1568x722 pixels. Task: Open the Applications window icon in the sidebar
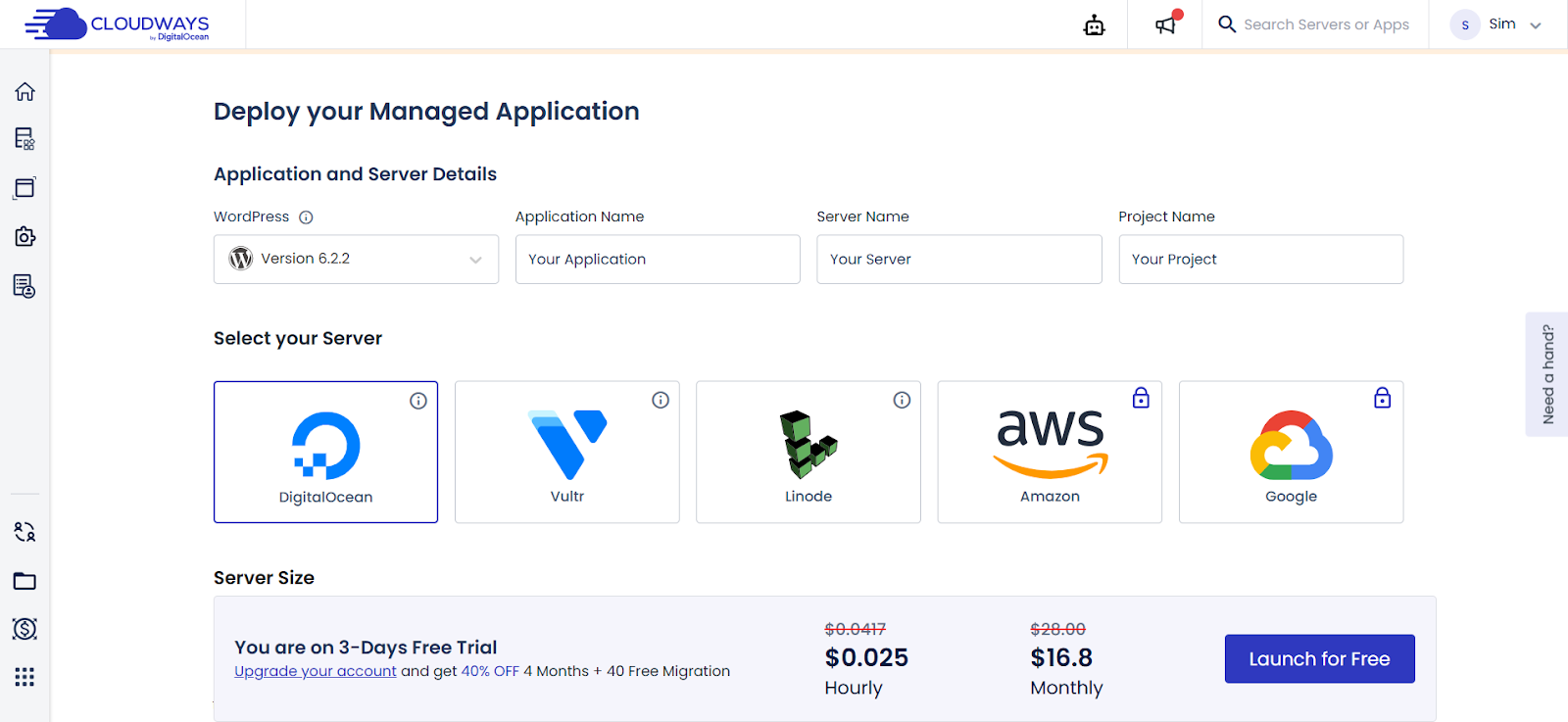24,188
